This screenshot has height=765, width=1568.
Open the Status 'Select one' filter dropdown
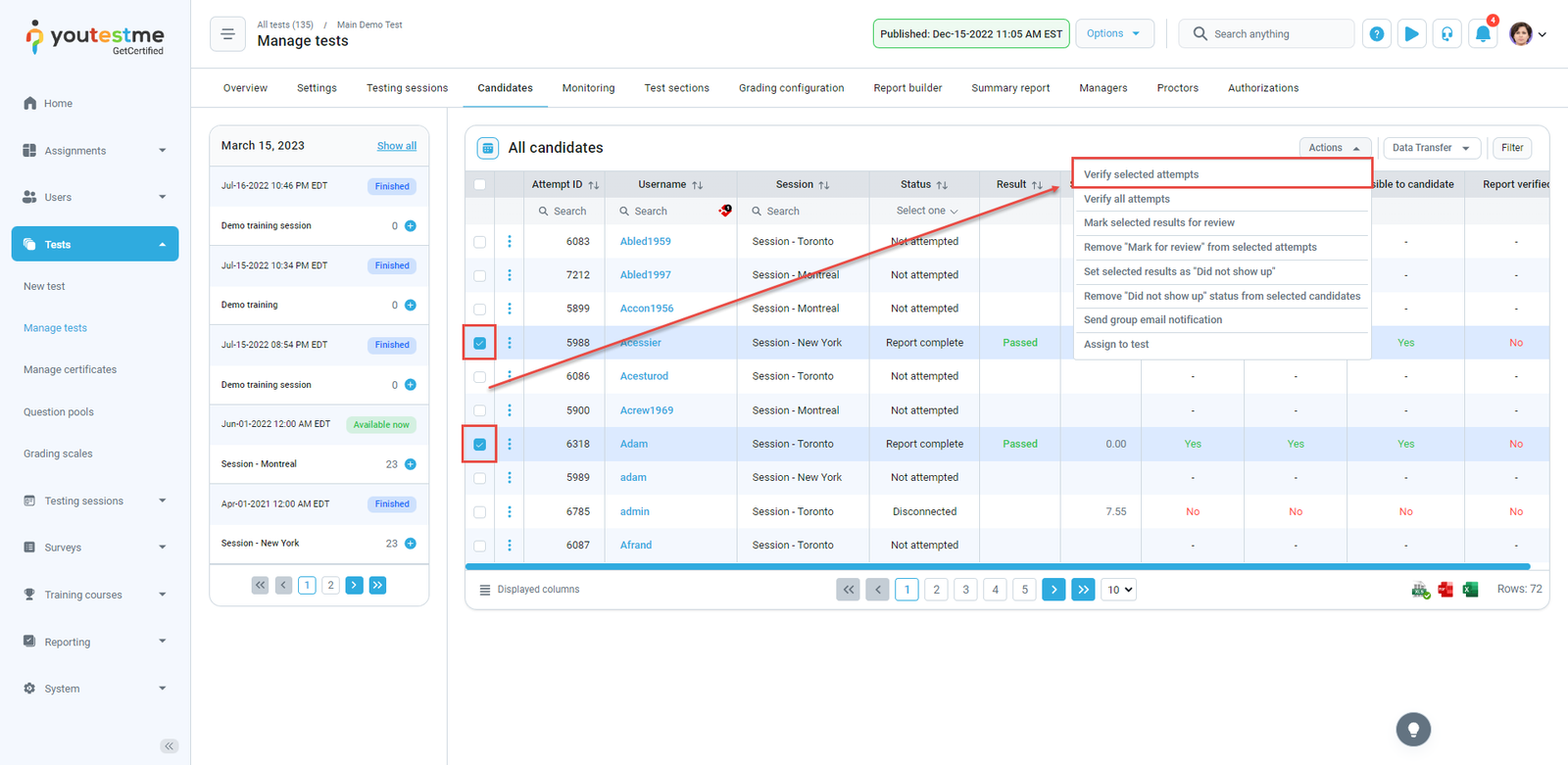(926, 212)
